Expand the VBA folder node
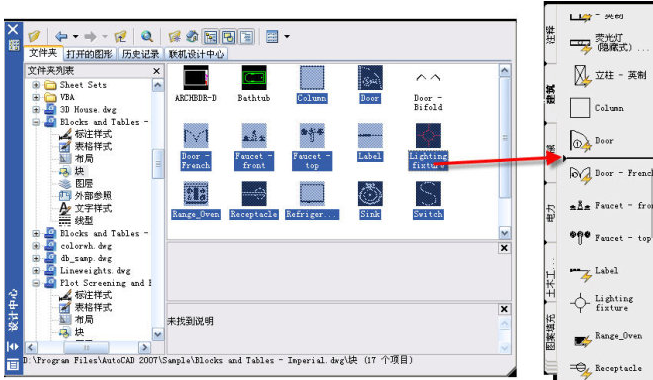 coord(36,98)
